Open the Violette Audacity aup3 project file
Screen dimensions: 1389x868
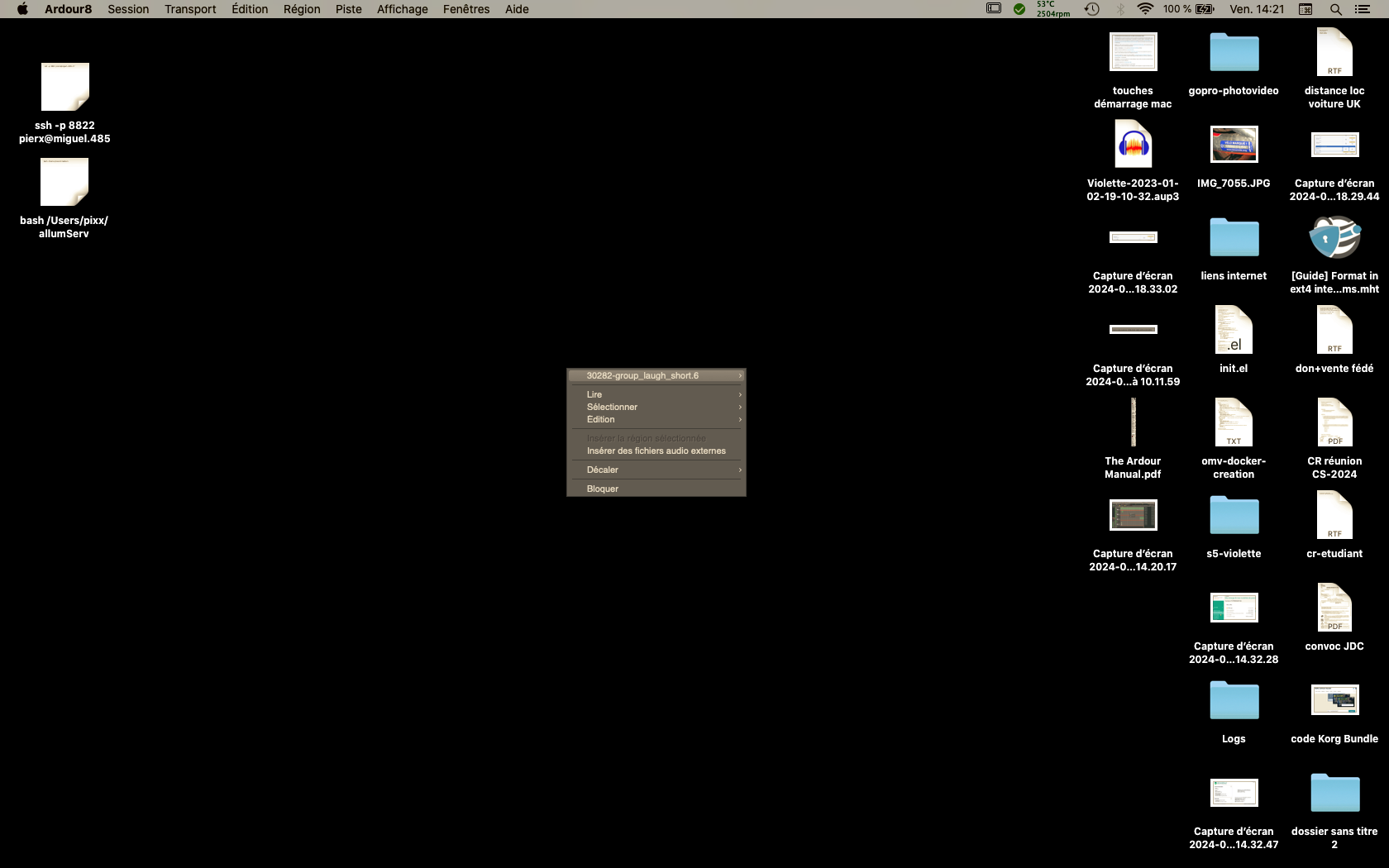(1133, 145)
